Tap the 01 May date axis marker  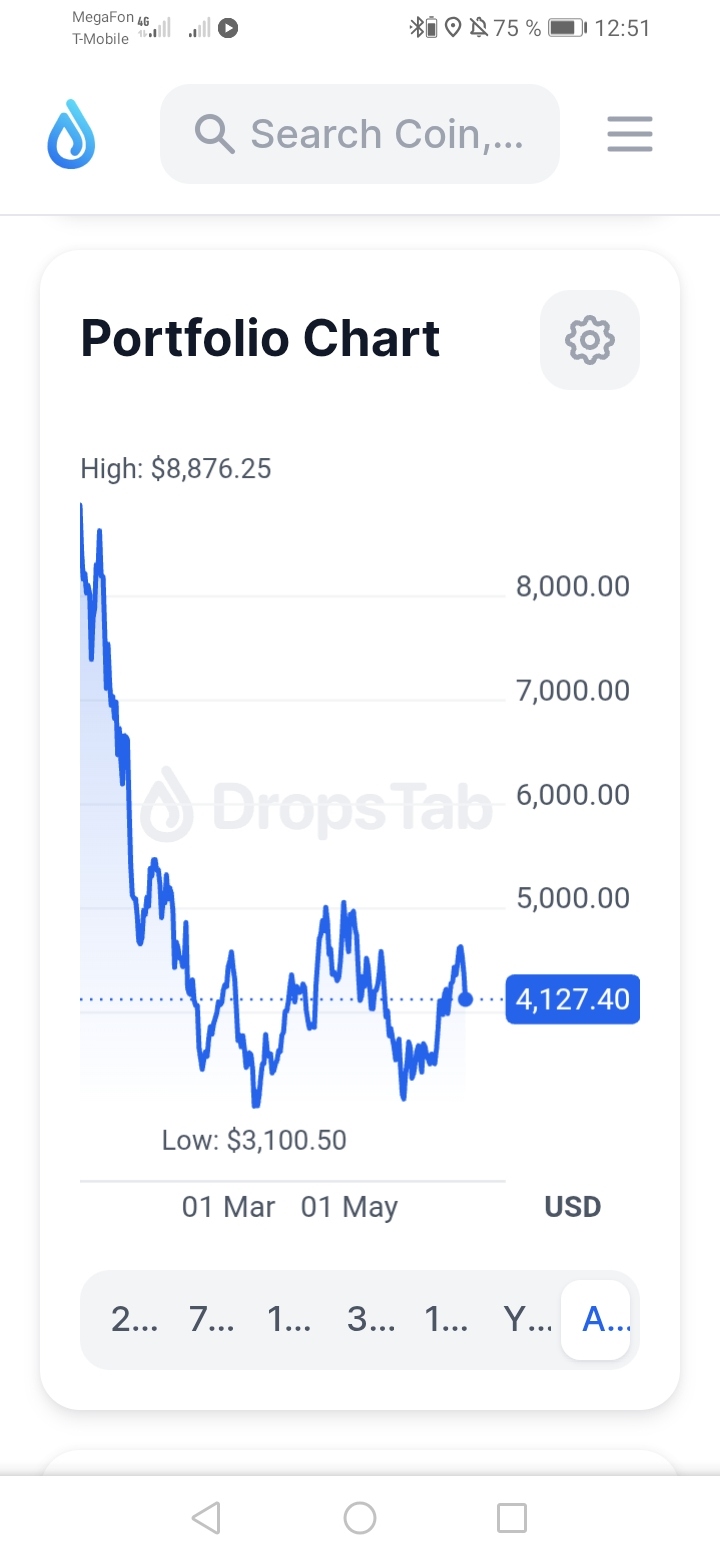(x=349, y=1207)
